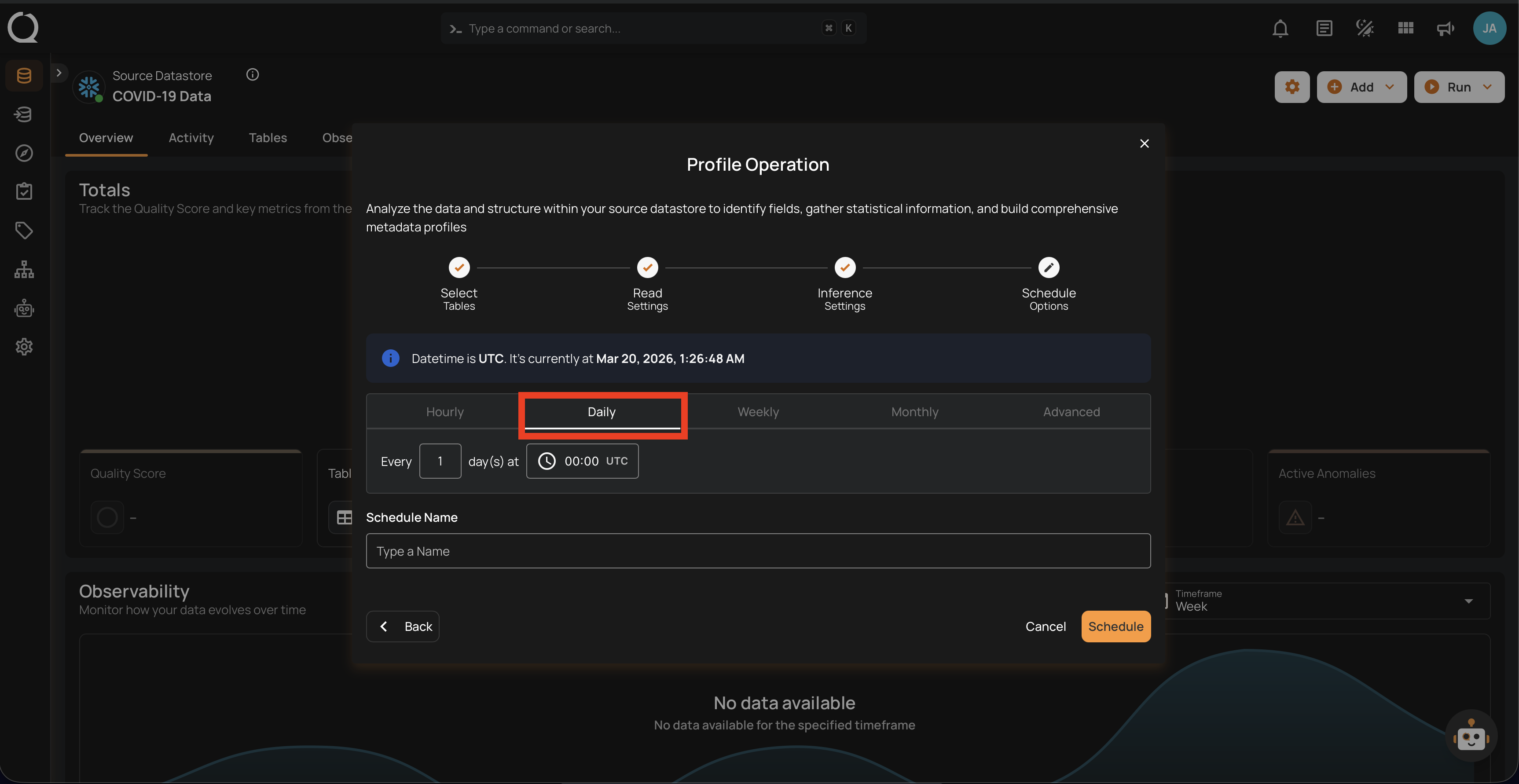Click the orange Schedule button
Image resolution: width=1519 pixels, height=784 pixels.
pyautogui.click(x=1115, y=626)
